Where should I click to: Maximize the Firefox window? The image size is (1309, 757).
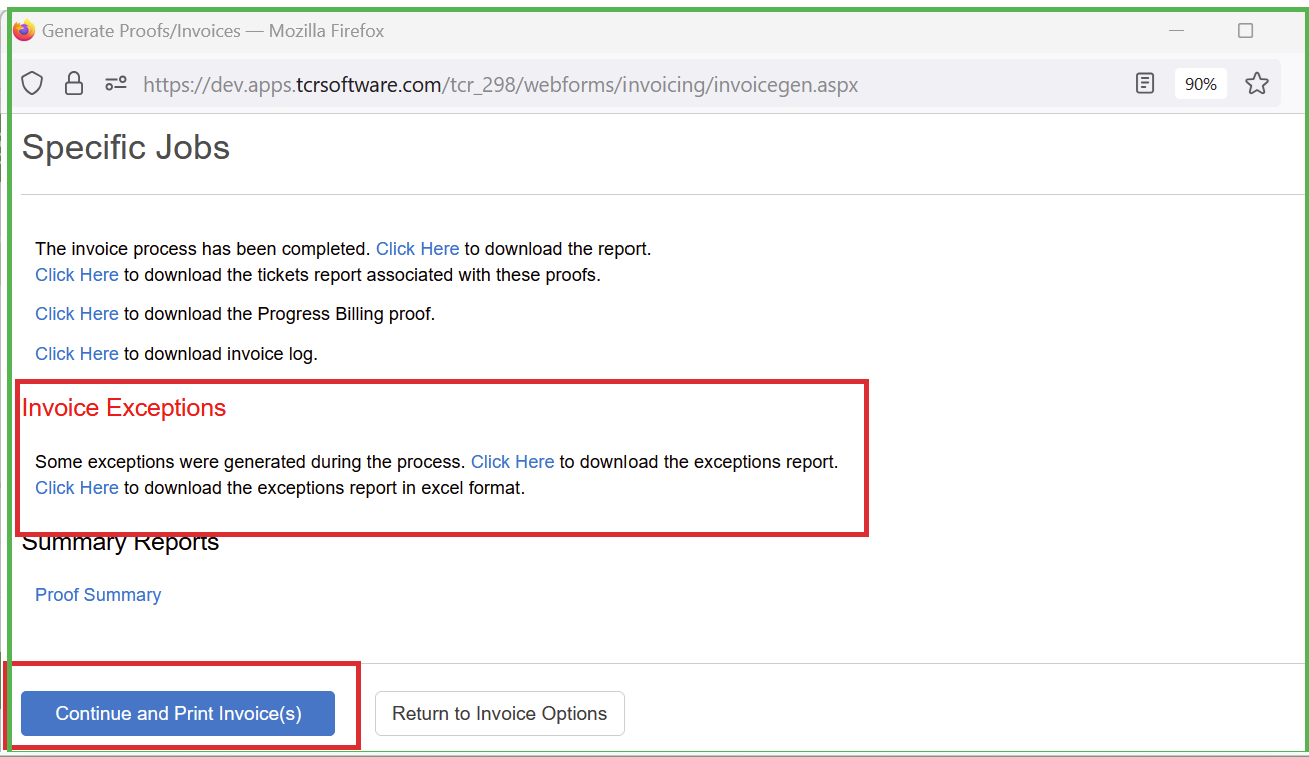pyautogui.click(x=1245, y=31)
